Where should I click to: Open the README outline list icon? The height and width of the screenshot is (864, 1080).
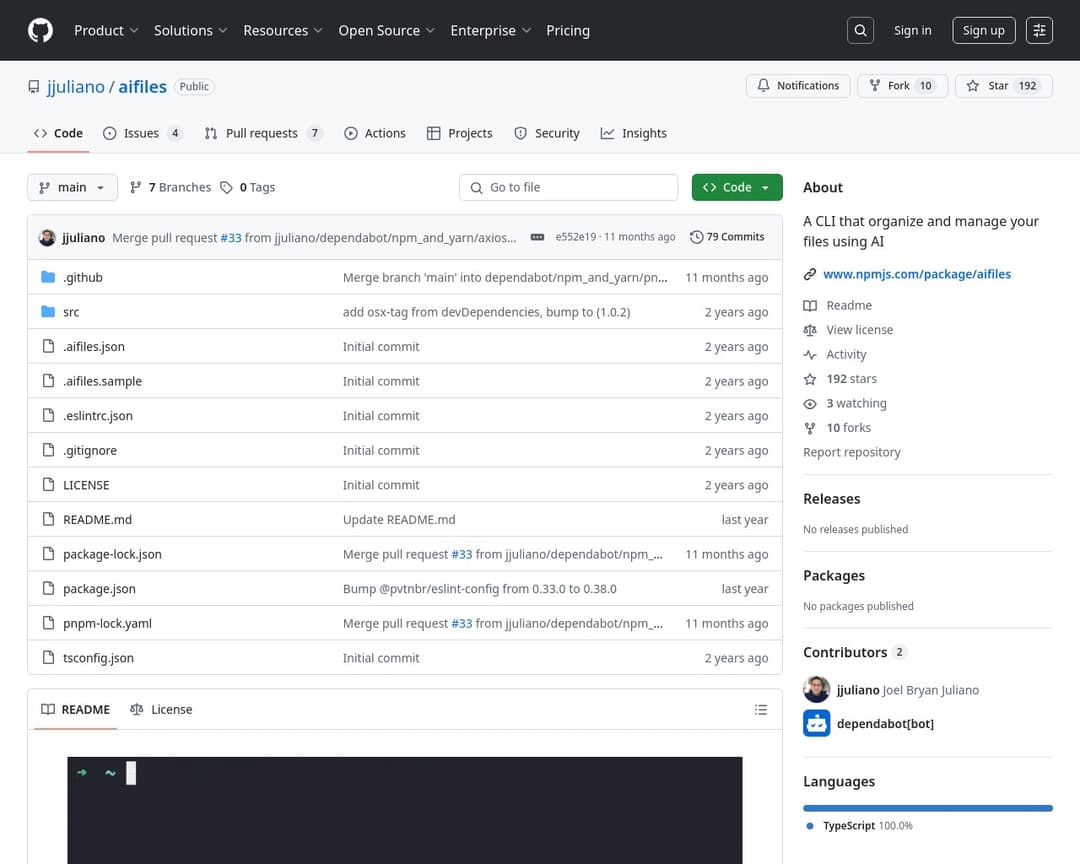760,710
